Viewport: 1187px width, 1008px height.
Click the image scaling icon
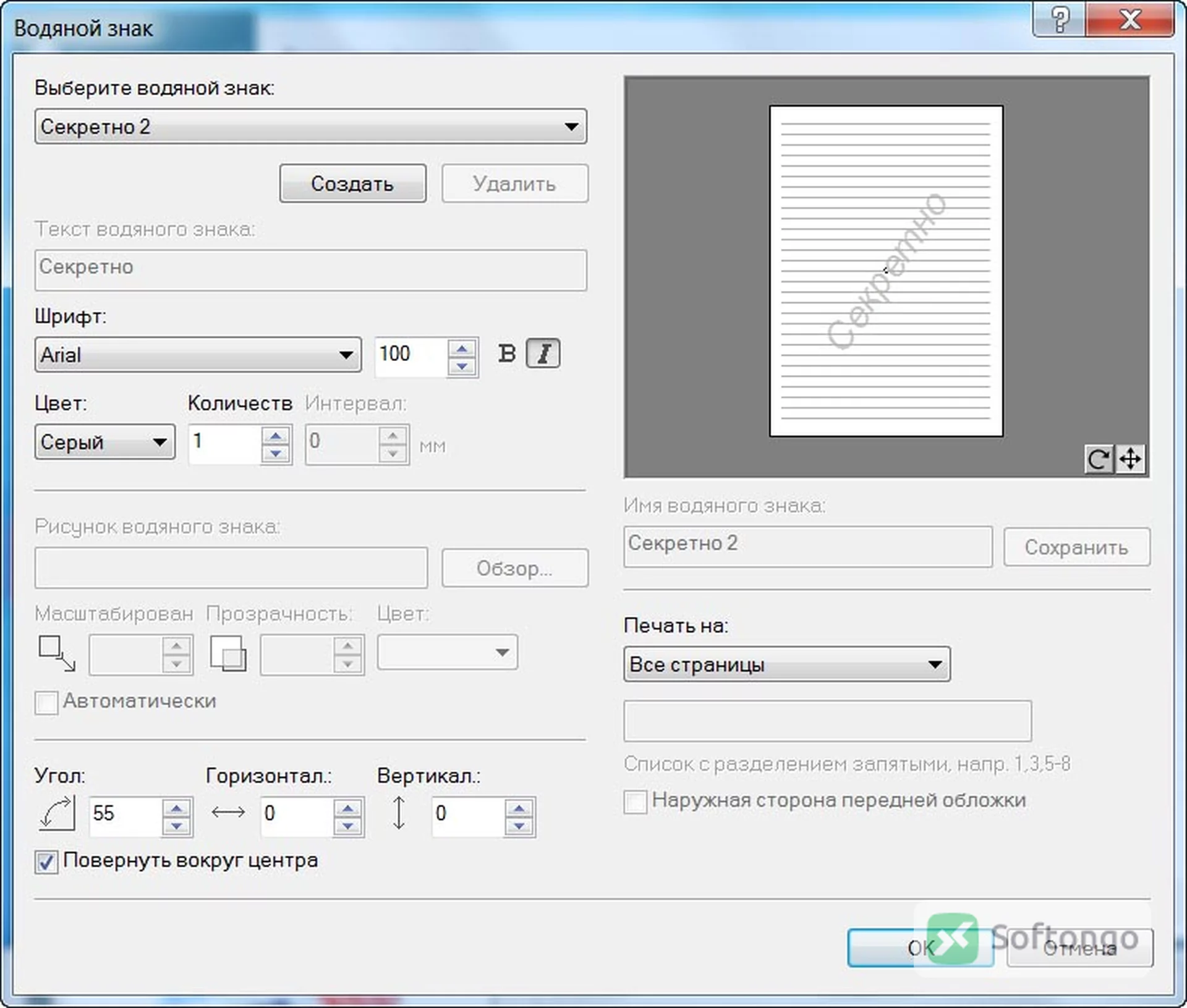coord(57,654)
